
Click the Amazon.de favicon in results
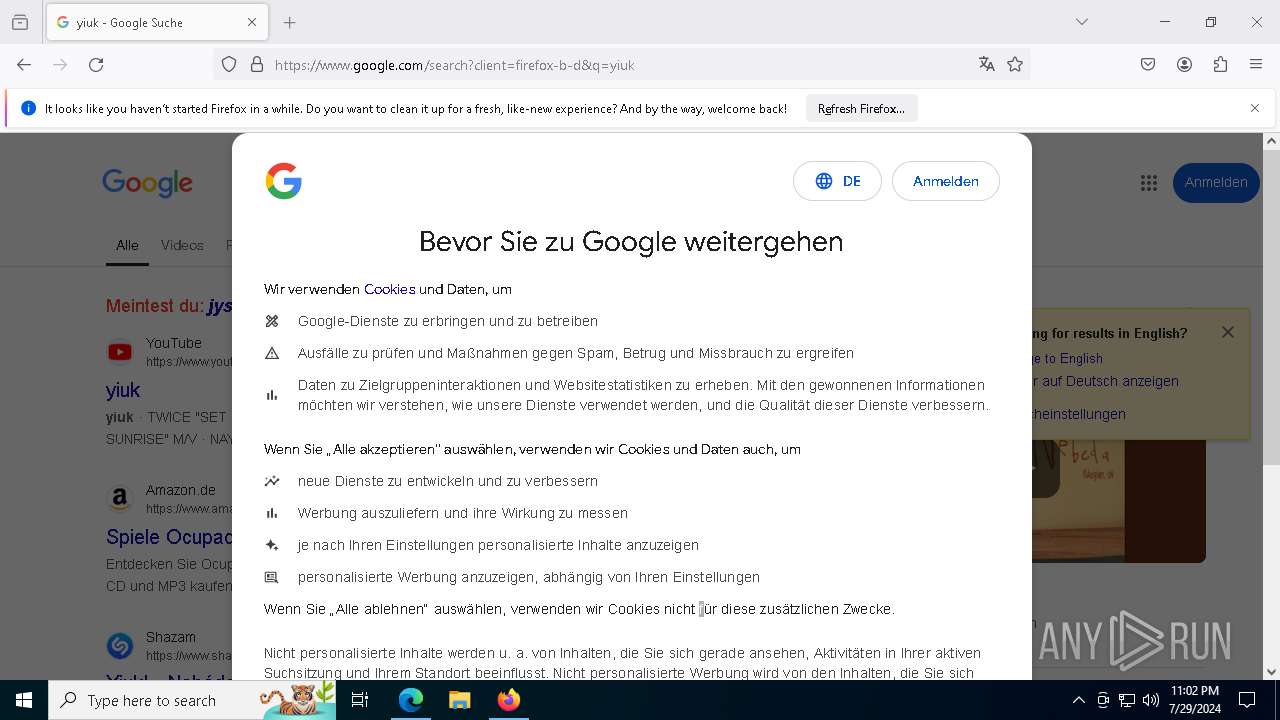click(120, 499)
